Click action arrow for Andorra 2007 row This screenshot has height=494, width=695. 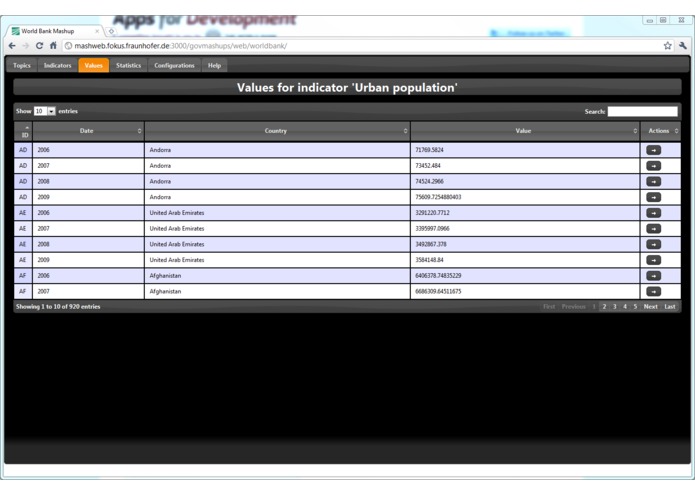[653, 166]
